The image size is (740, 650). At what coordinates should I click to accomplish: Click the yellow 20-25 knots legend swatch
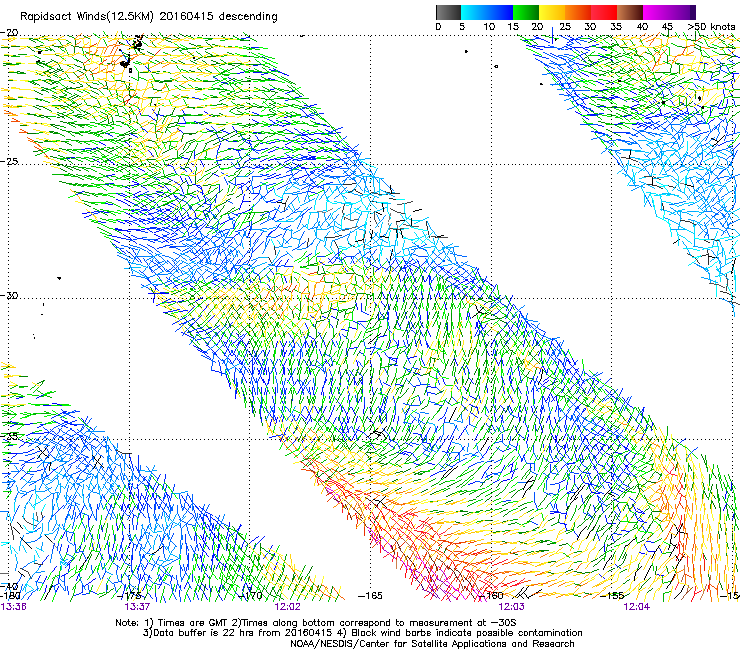(x=552, y=12)
